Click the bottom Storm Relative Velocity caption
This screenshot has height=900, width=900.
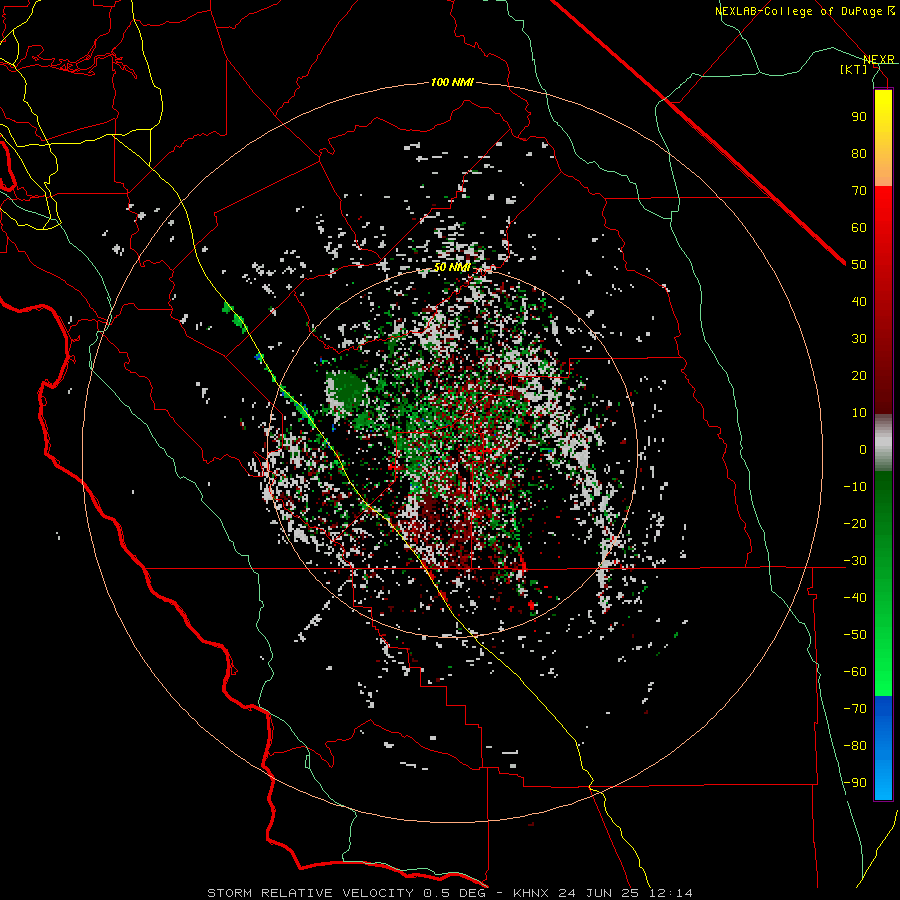click(x=449, y=893)
